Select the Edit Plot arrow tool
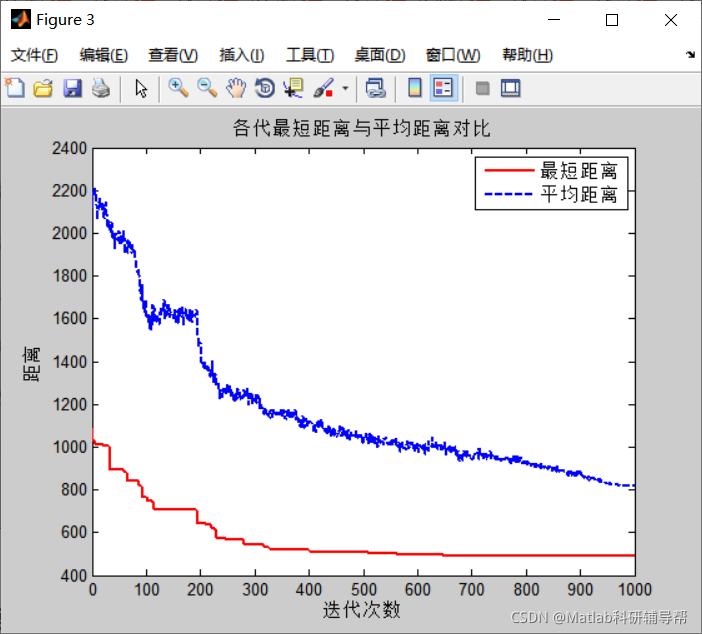 coord(141,88)
